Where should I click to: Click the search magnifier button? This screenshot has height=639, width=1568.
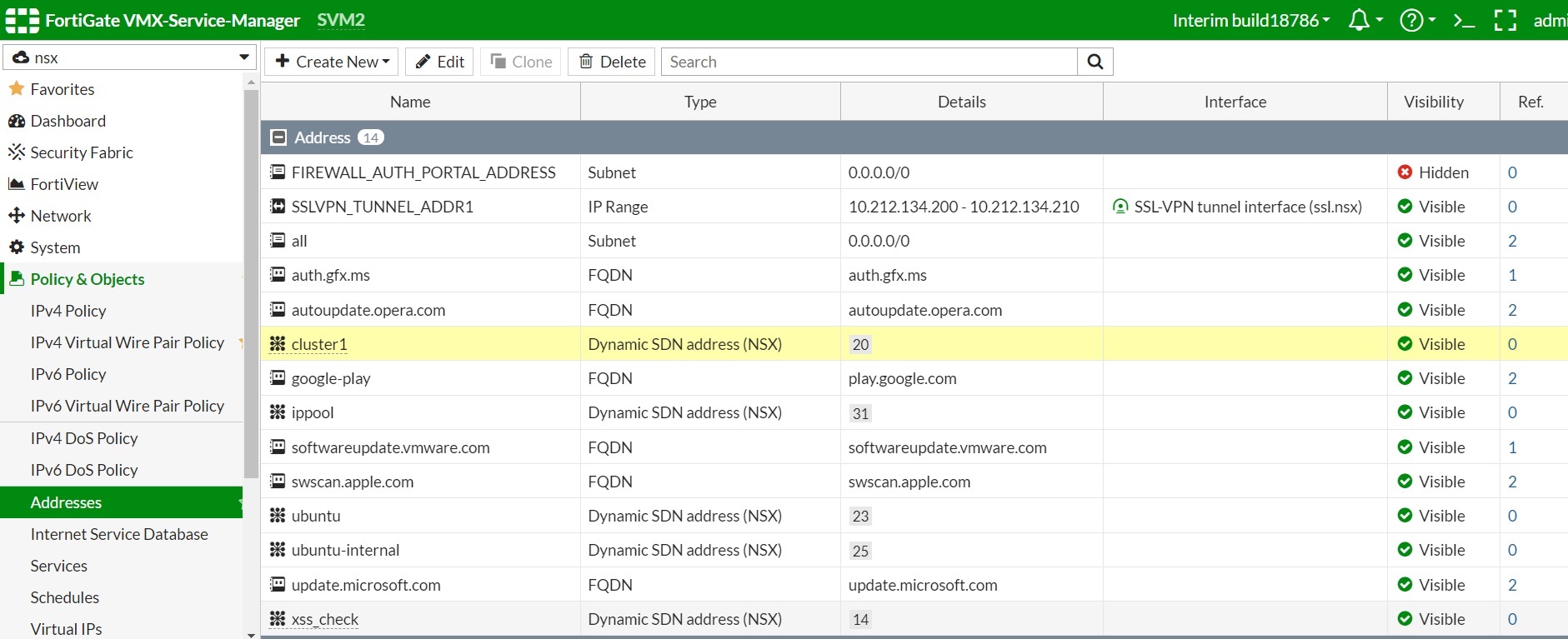pyautogui.click(x=1095, y=62)
